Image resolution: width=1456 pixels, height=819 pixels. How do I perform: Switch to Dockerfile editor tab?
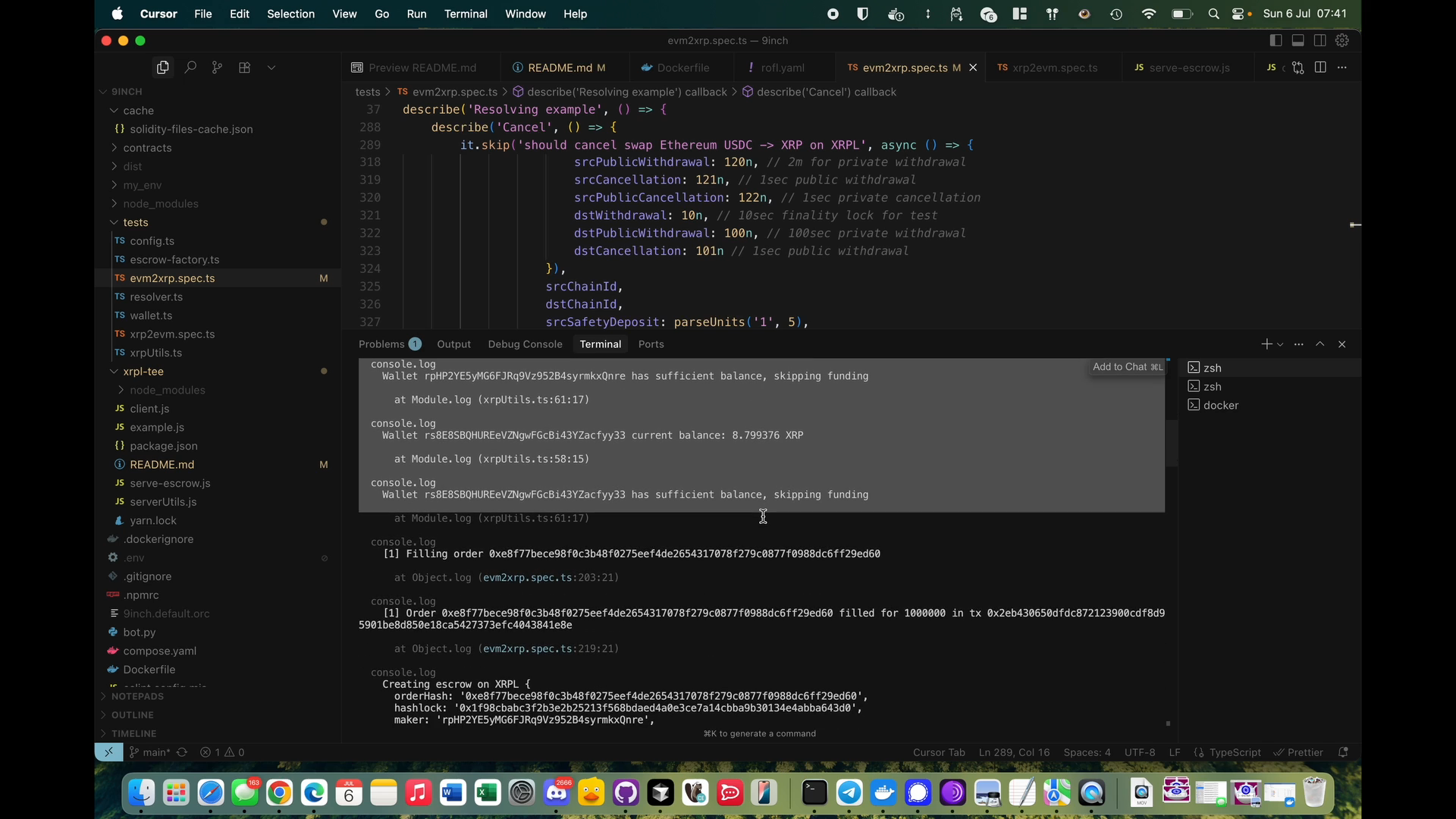[x=683, y=67]
